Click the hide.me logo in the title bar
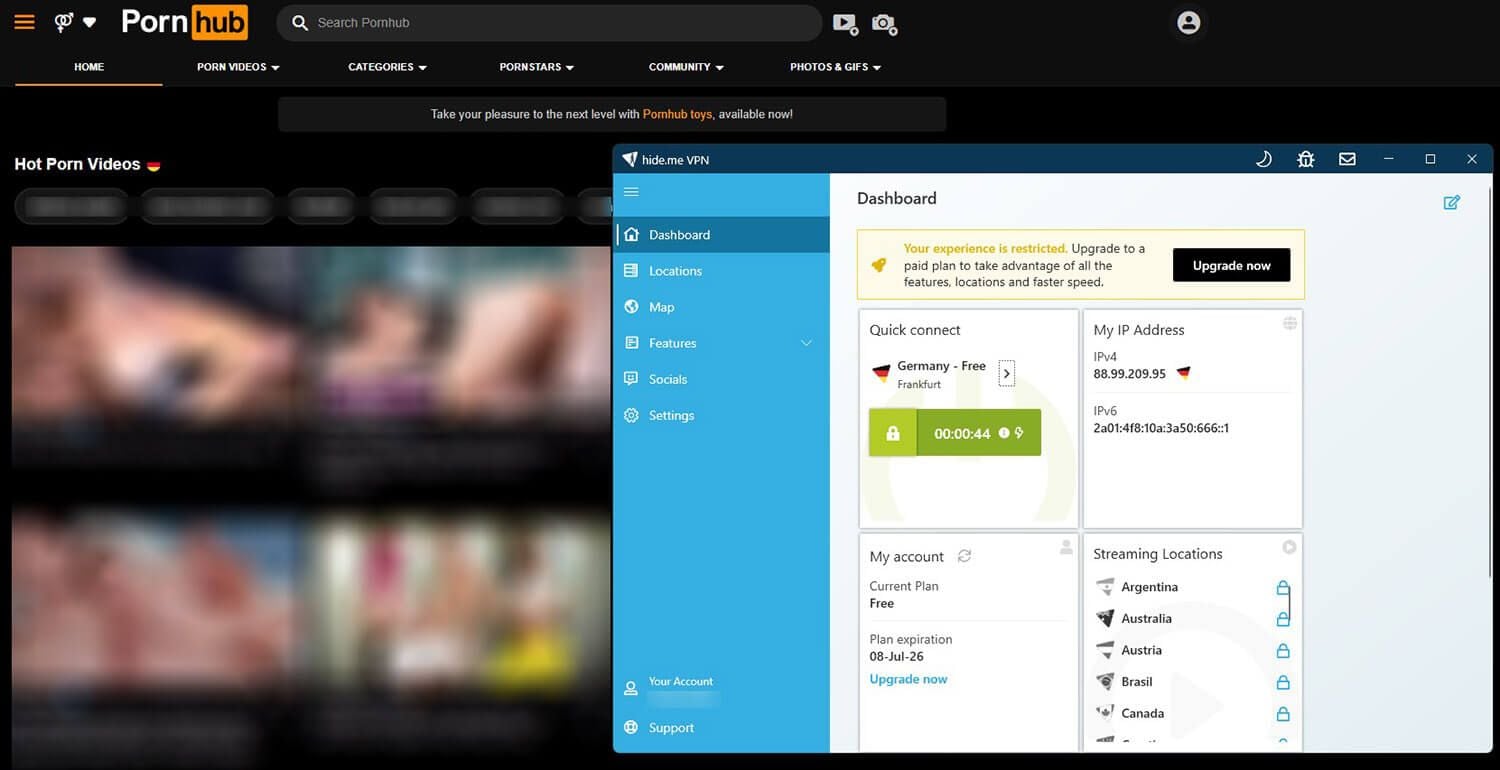Viewport: 1500px width, 770px height. (x=629, y=159)
